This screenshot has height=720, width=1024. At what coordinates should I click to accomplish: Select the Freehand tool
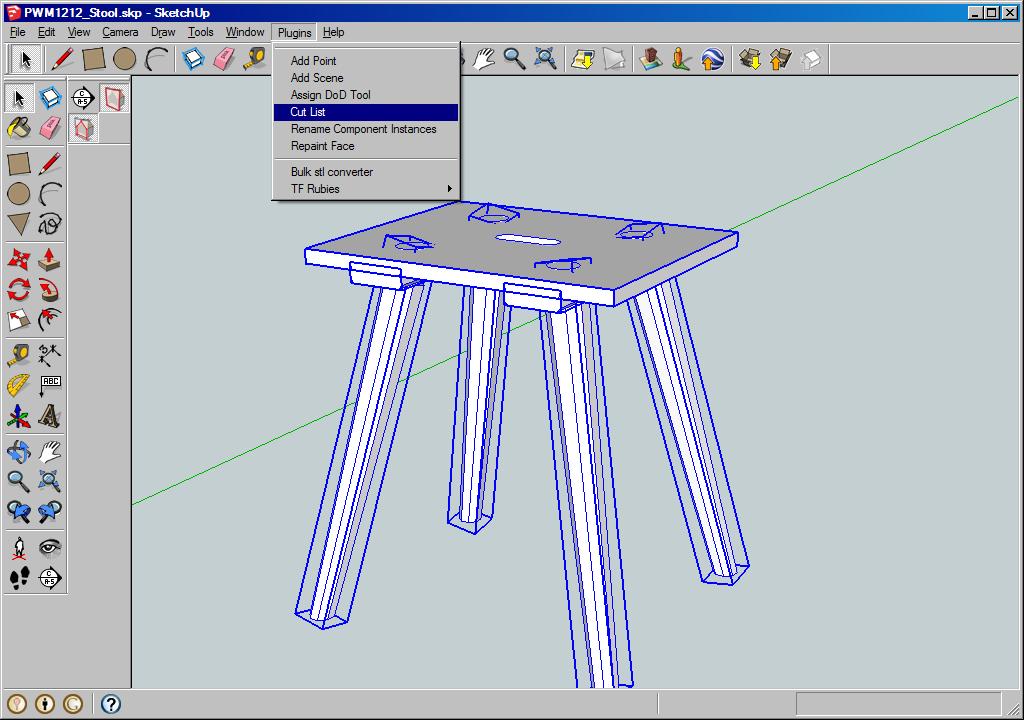pos(50,224)
